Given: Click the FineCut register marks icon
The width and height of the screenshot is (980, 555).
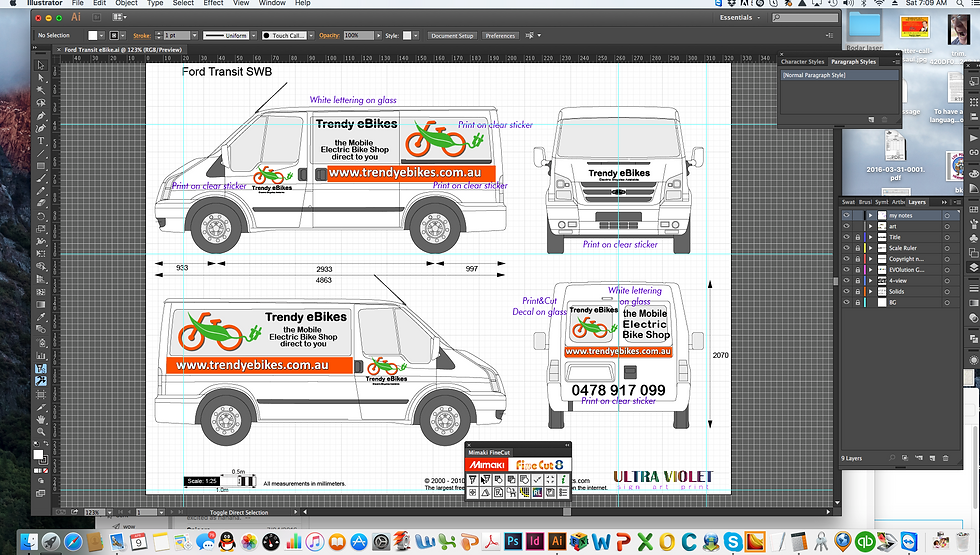Looking at the screenshot, I should tap(550, 480).
